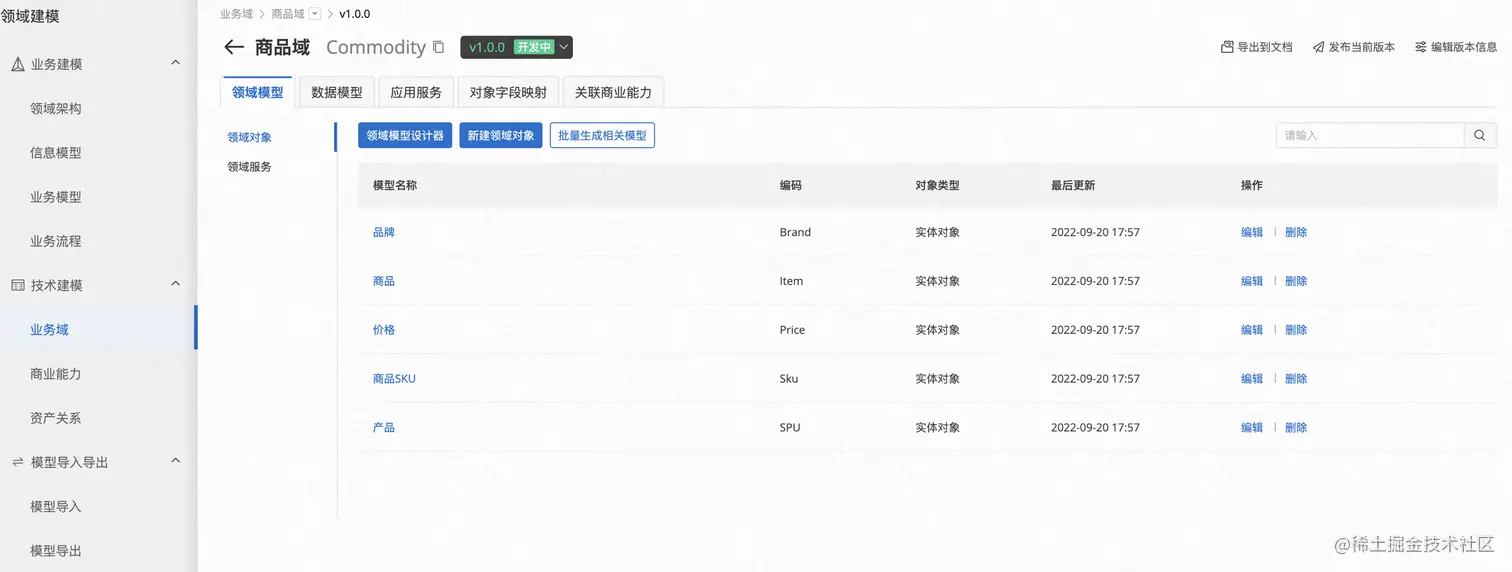
Task: Click 编辑 in the Brand row
Action: click(1252, 232)
